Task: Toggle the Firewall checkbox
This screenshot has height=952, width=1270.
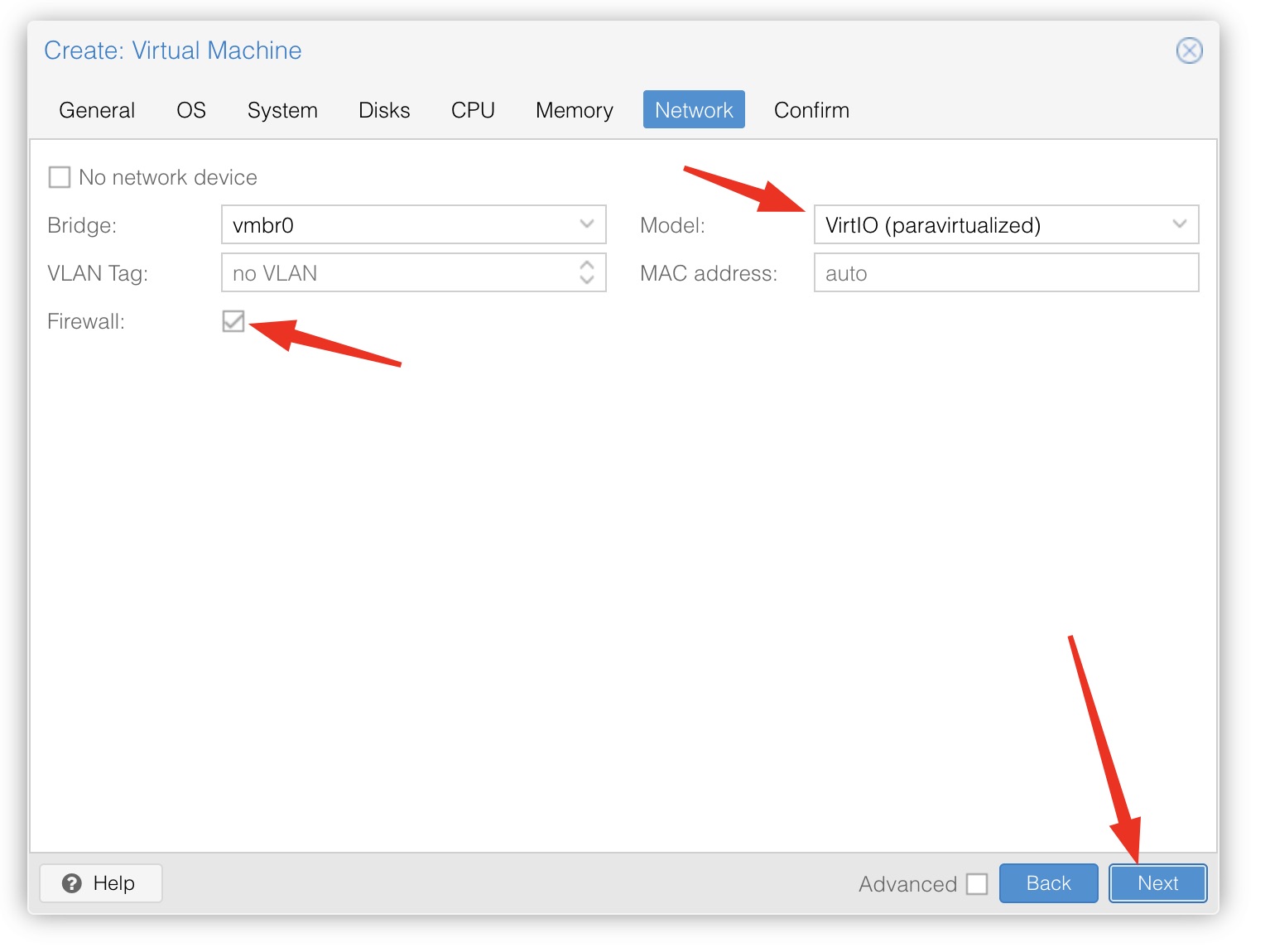Action: (x=233, y=321)
